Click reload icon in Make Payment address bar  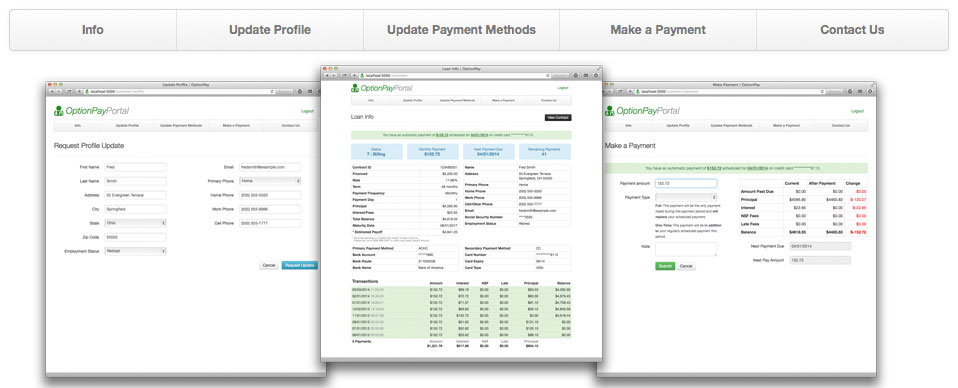pyautogui.click(x=823, y=91)
